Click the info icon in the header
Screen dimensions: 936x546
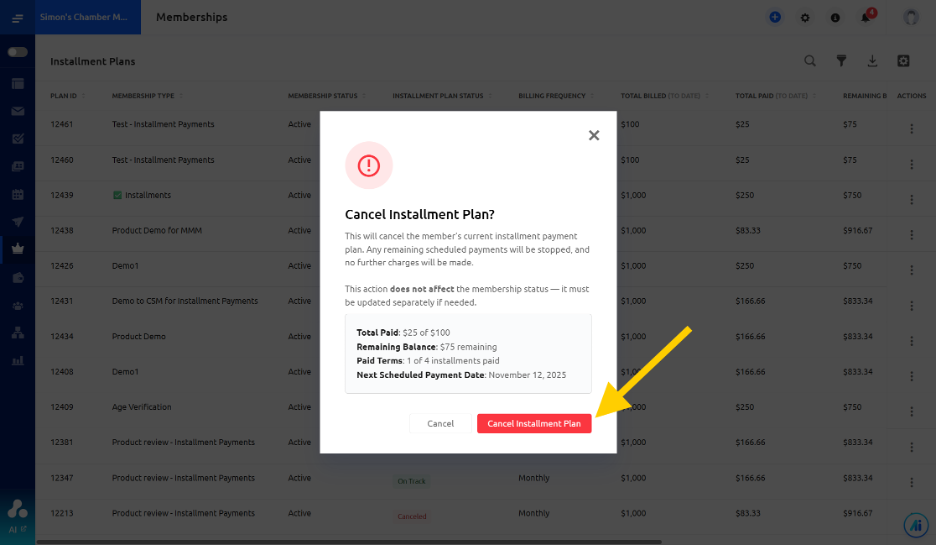point(835,18)
